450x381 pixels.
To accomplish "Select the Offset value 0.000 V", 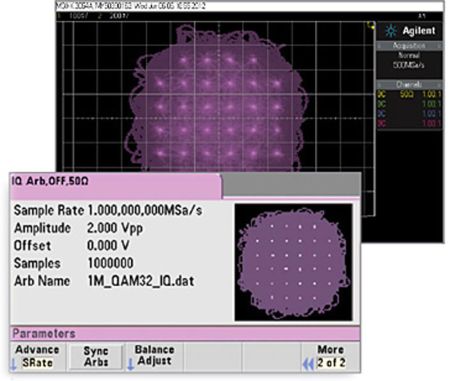I will [108, 246].
